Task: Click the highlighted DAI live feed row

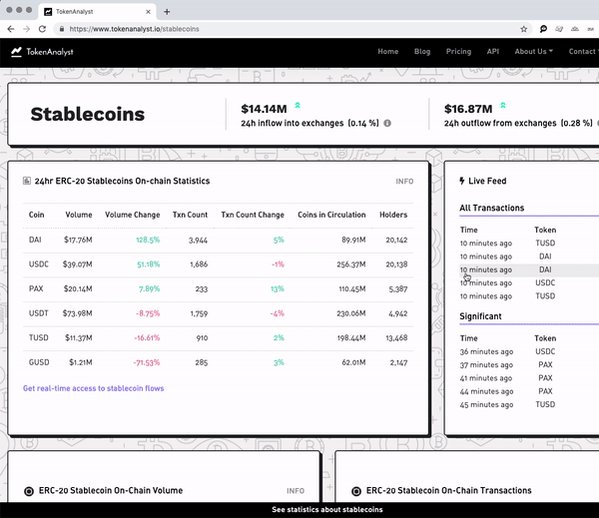Action: [529, 270]
